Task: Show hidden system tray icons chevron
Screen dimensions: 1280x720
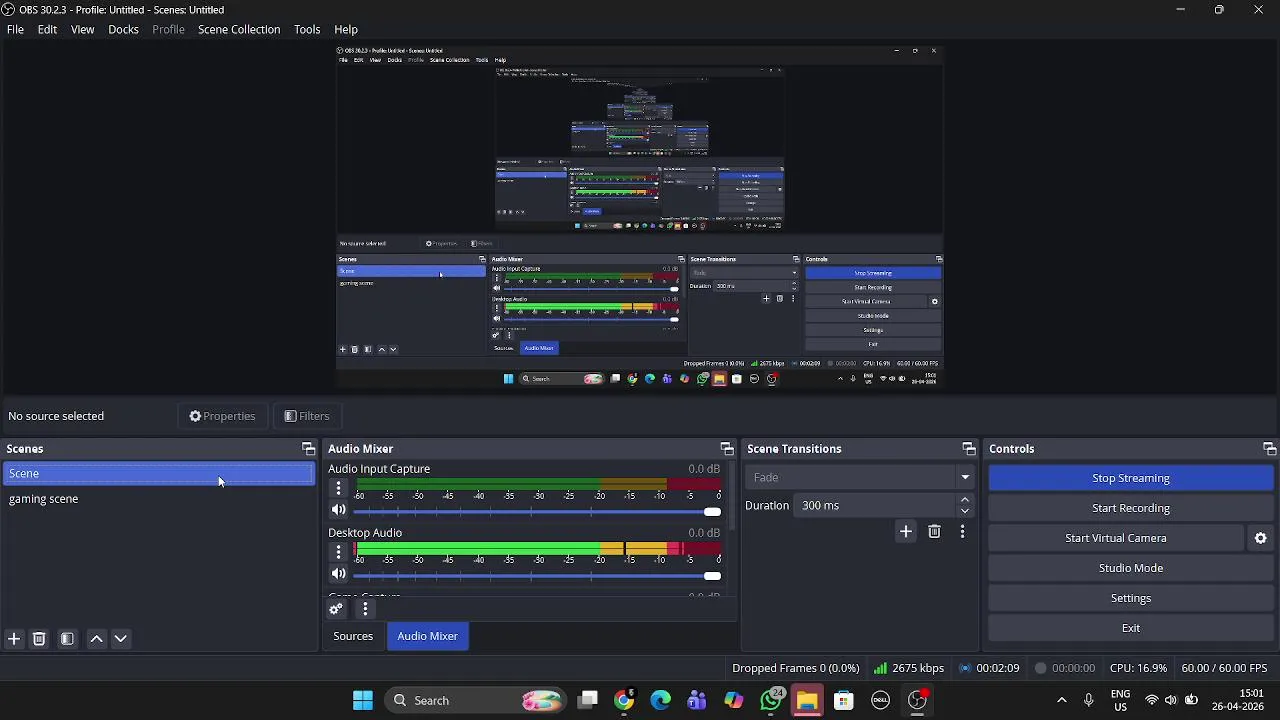Action: click(x=1062, y=700)
